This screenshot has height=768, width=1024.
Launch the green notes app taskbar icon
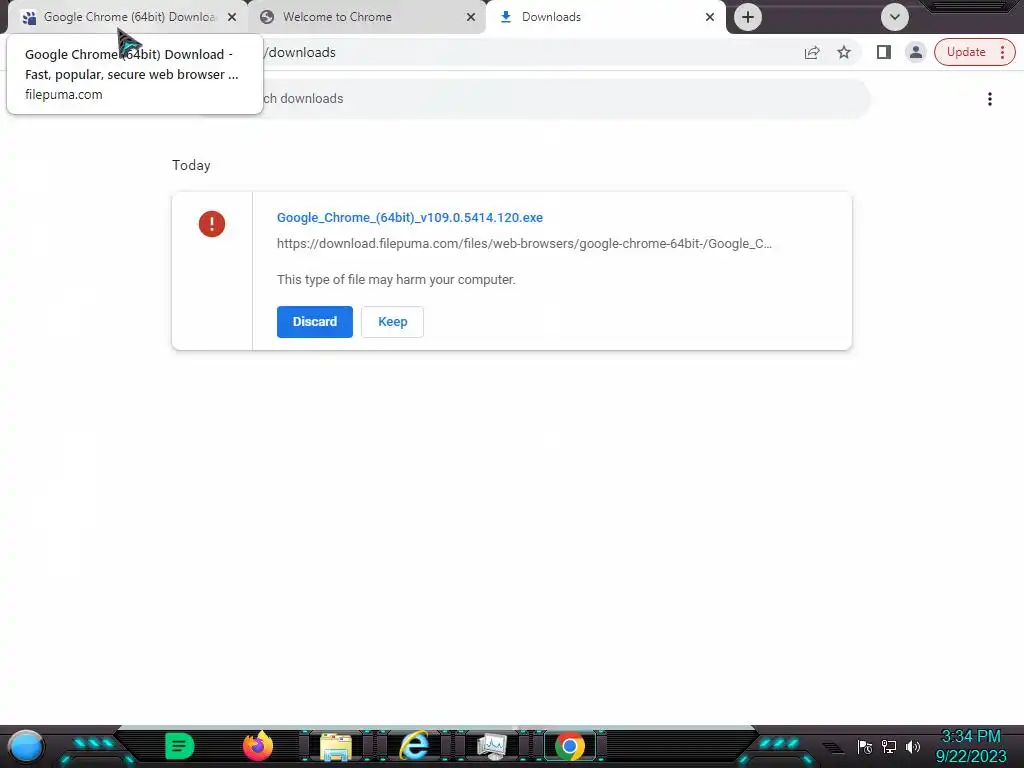pos(180,746)
